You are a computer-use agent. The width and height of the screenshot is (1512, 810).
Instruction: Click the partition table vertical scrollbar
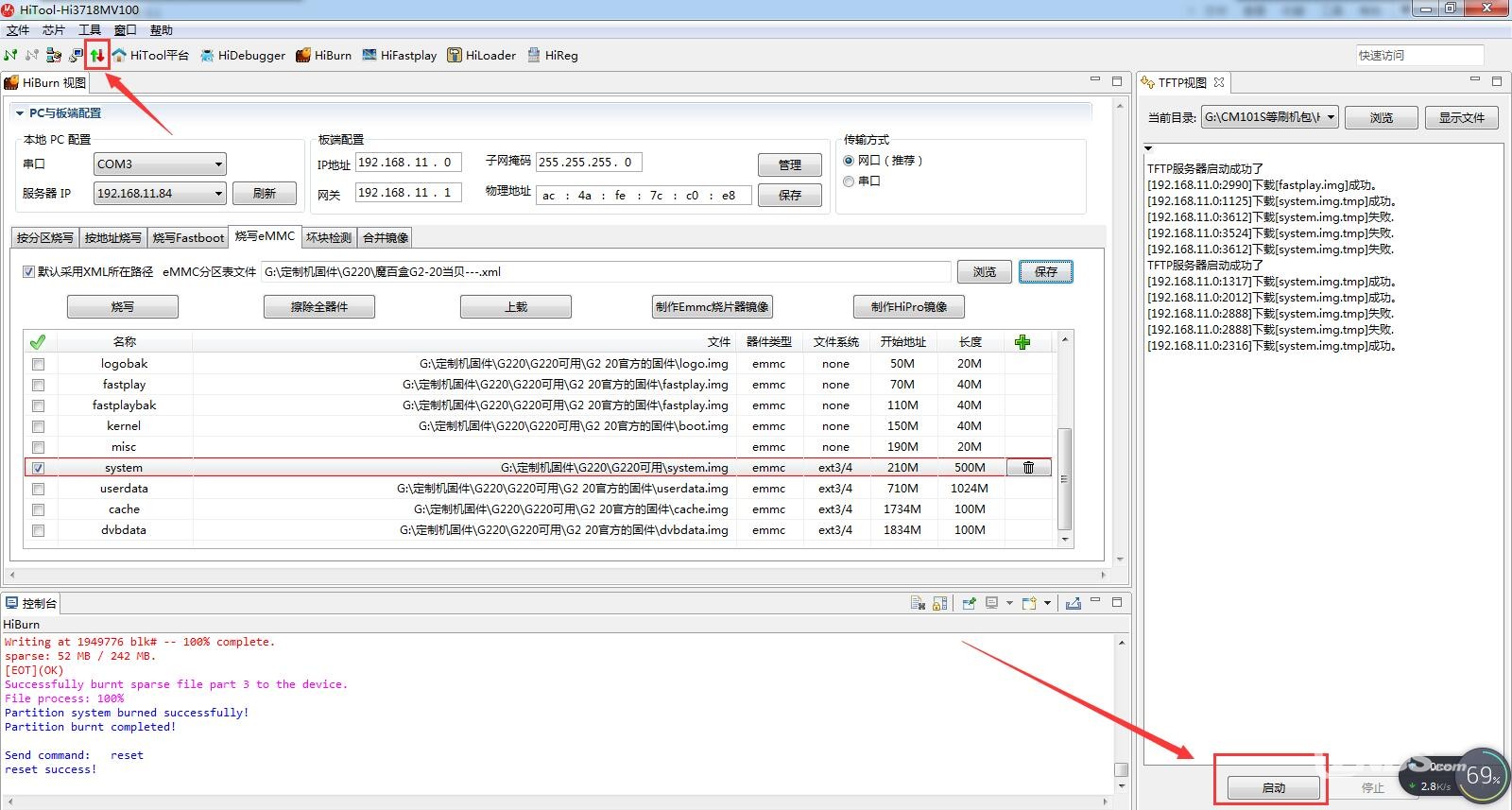(x=1065, y=479)
